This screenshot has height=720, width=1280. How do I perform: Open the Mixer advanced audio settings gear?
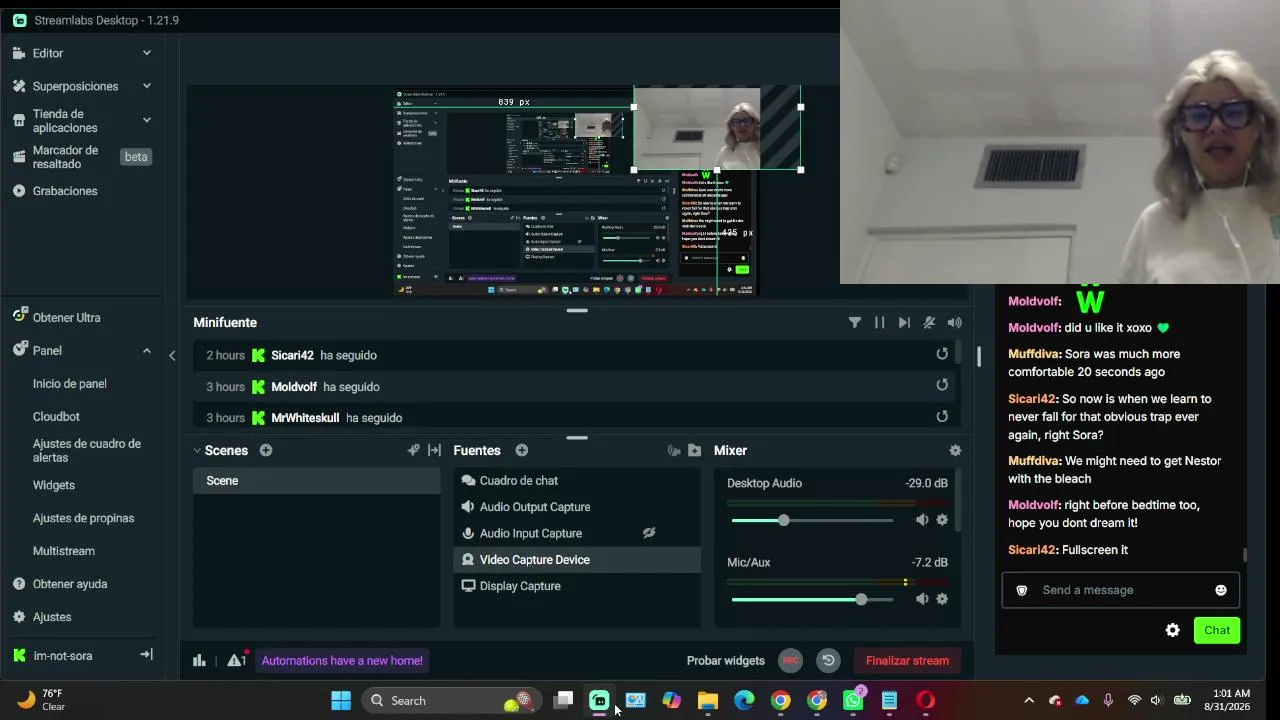[955, 451]
